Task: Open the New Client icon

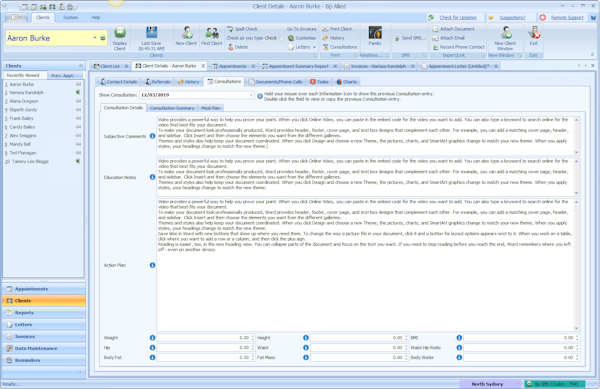Action: click(187, 33)
